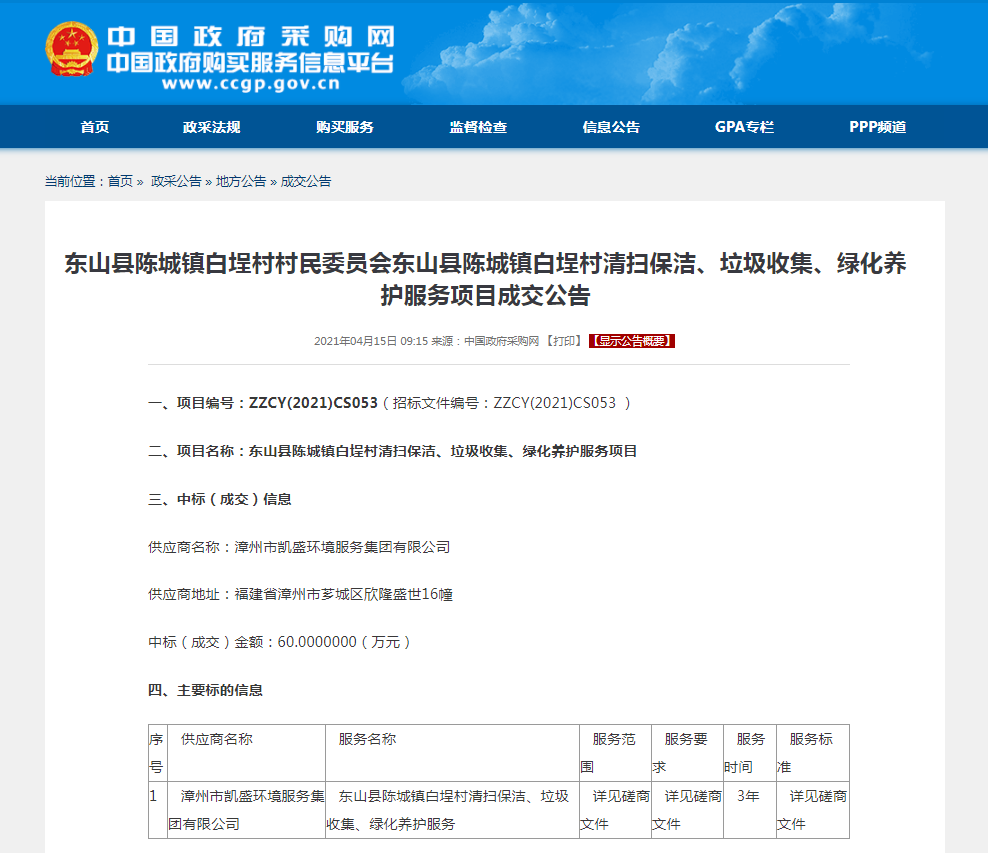Click the 服务标准 table header
988x853 pixels.
point(813,753)
